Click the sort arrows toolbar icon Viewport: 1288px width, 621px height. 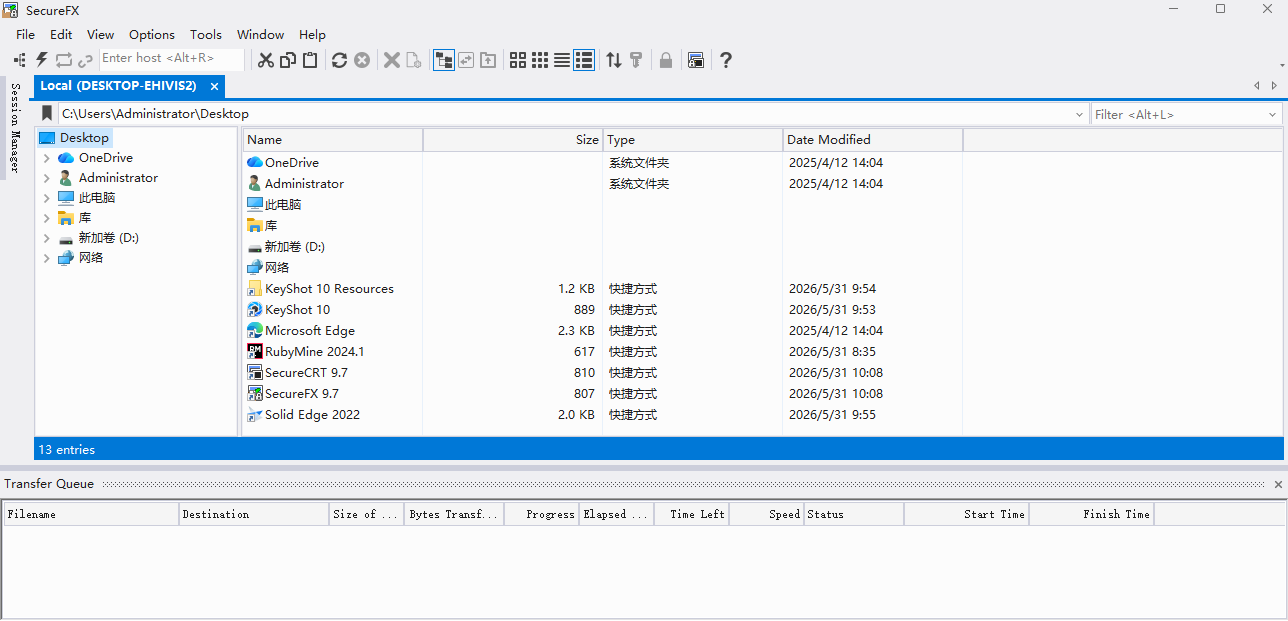[614, 60]
